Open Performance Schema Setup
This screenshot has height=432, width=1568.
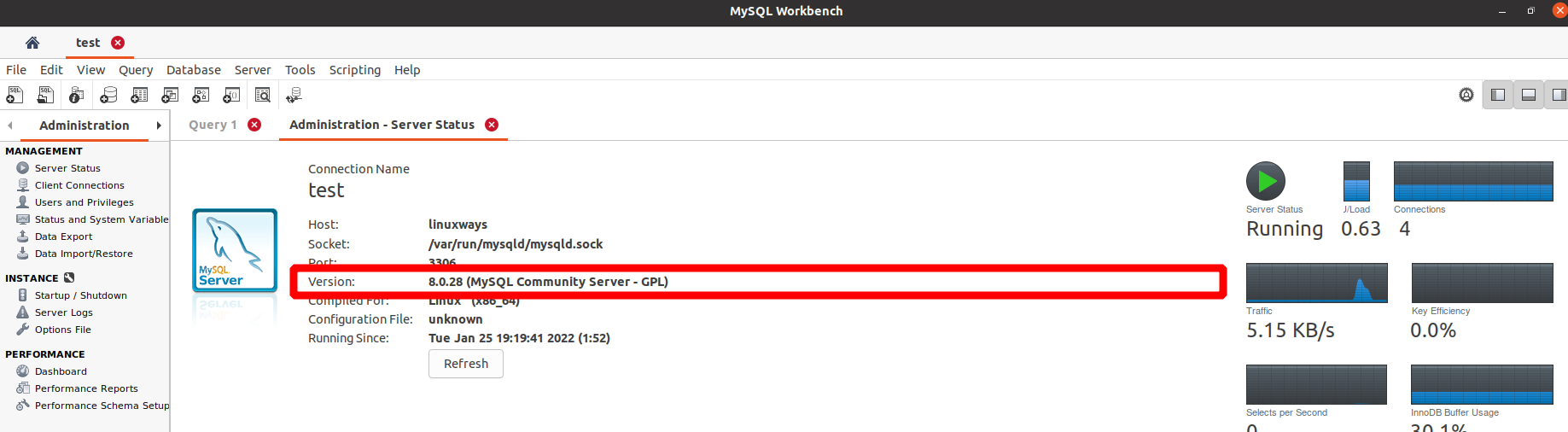point(102,406)
